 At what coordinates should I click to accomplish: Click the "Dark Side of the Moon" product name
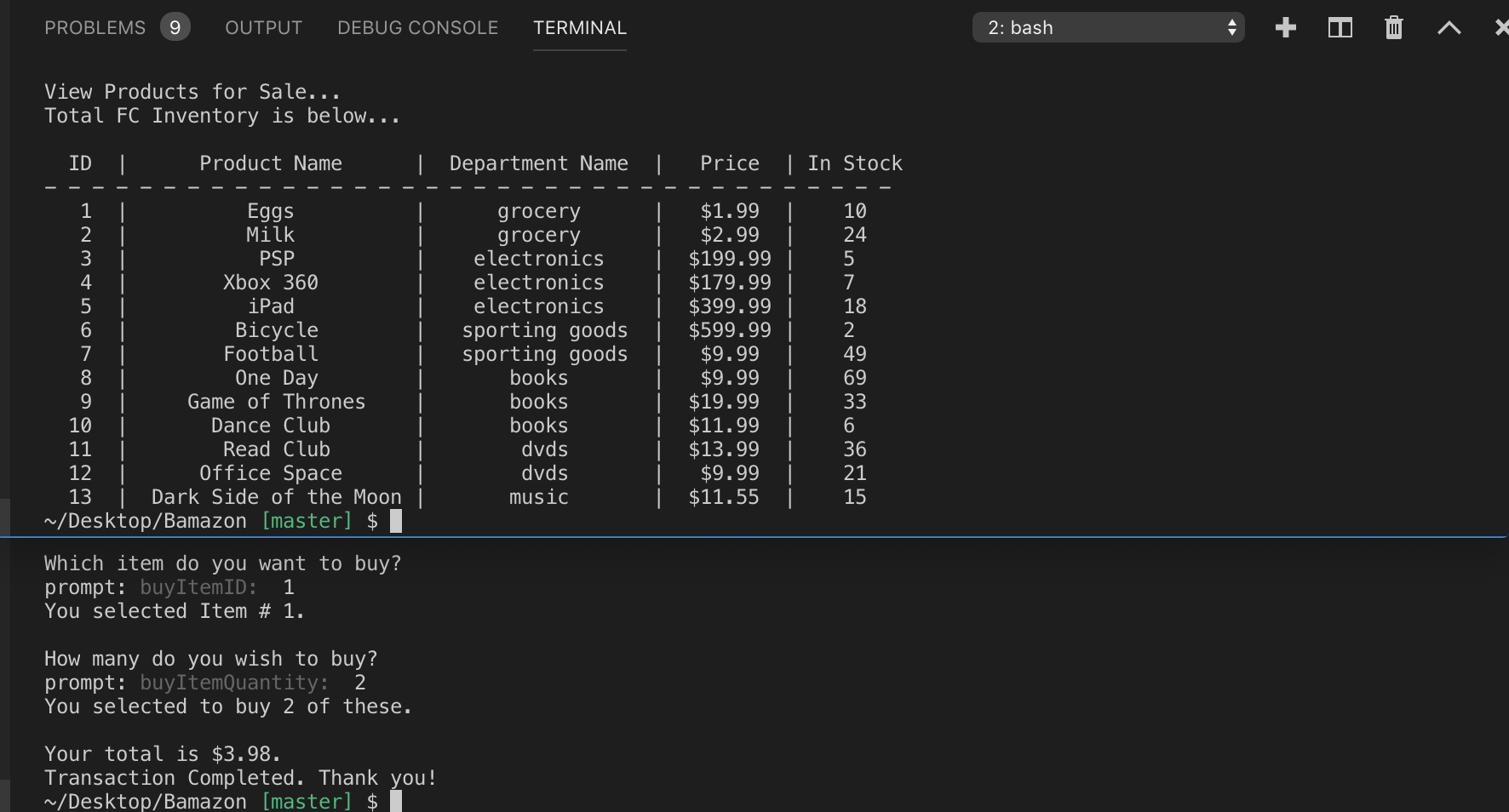coord(276,497)
